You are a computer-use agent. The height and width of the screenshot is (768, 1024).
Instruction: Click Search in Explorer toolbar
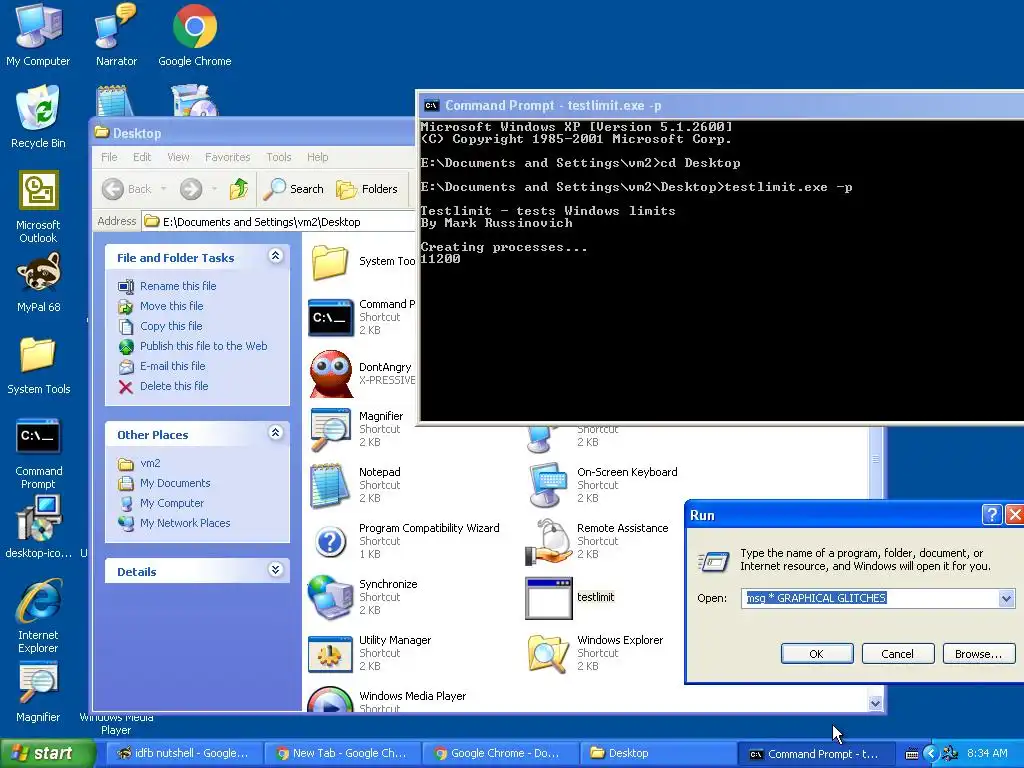[293, 189]
